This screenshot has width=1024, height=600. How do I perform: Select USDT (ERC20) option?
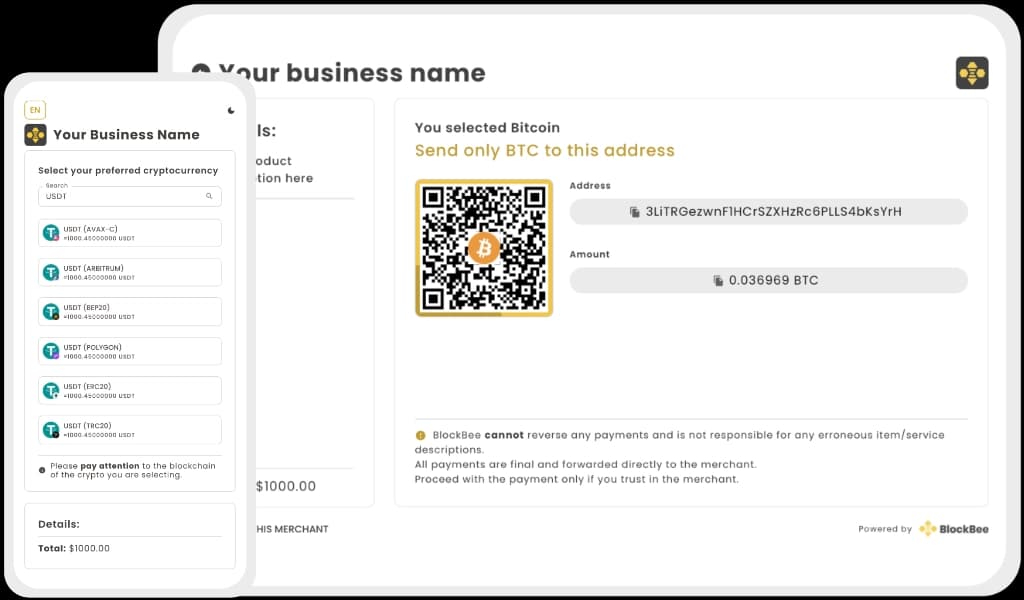(x=130, y=390)
